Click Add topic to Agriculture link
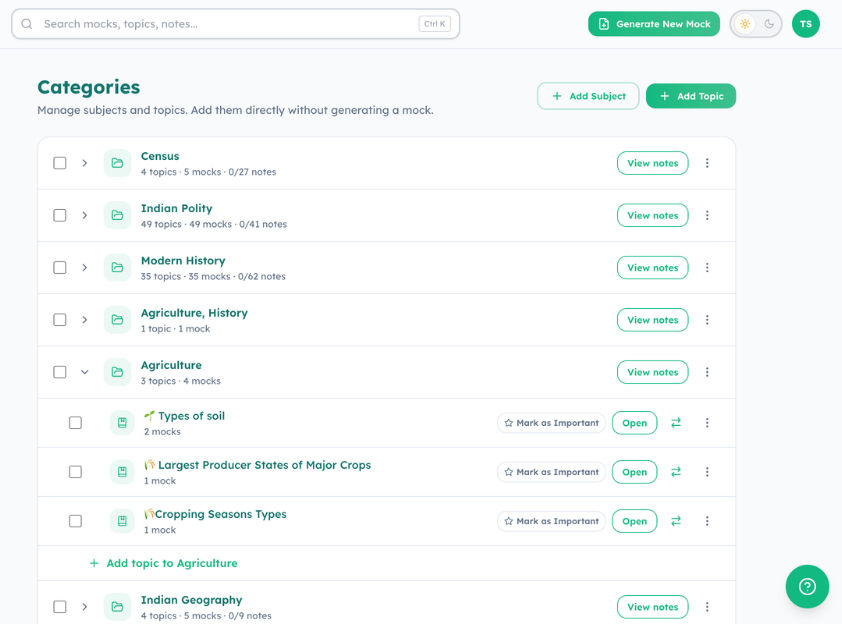842x624 pixels. point(163,563)
